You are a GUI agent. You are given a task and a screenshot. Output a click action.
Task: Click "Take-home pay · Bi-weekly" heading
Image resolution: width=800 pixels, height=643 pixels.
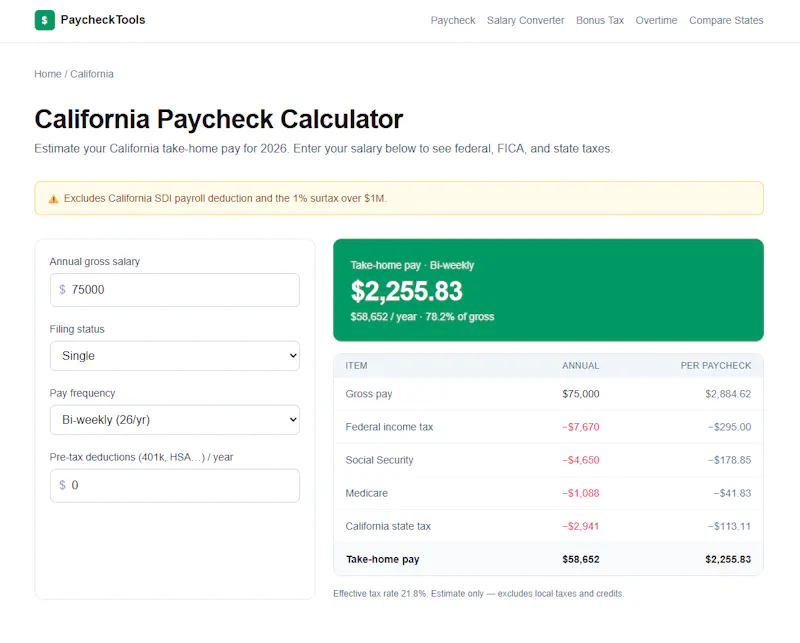pos(412,265)
